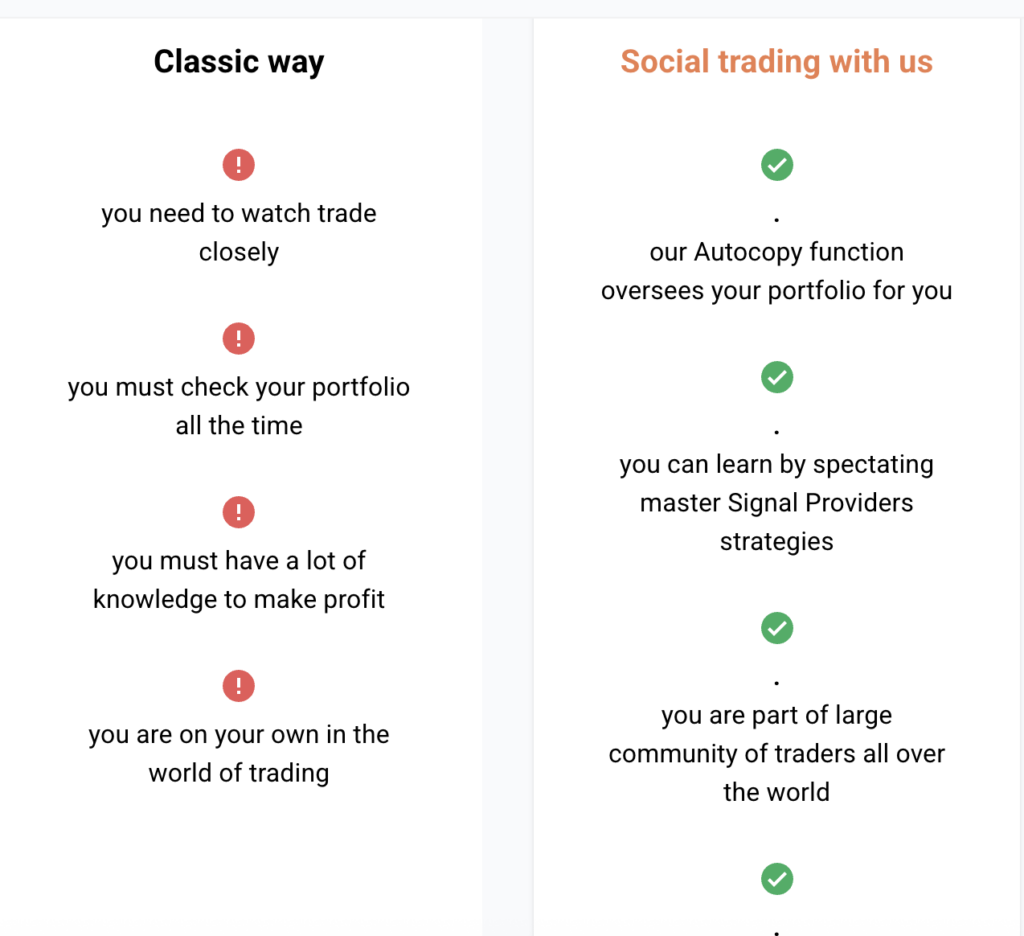Click red warning icon above "lot of knowledge"
Screen dimensions: 1024x936
(239, 512)
